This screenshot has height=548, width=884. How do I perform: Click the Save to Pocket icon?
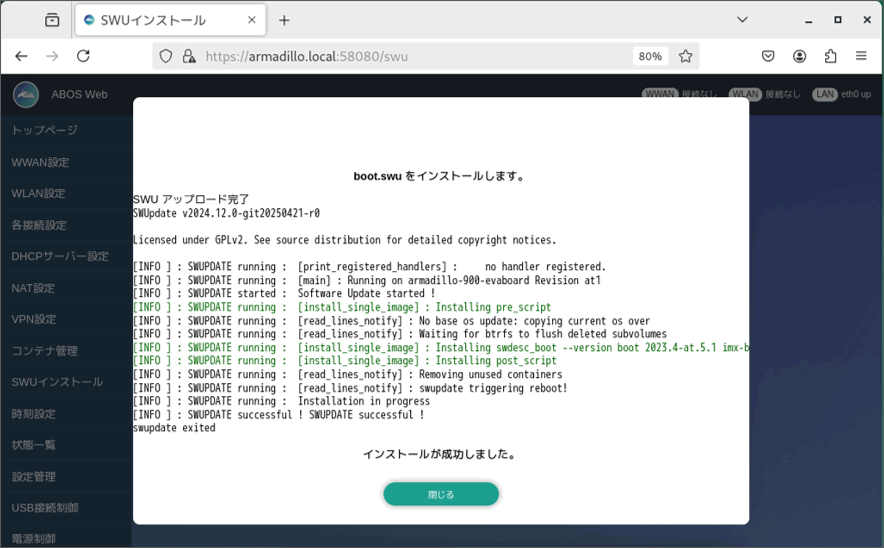768,57
